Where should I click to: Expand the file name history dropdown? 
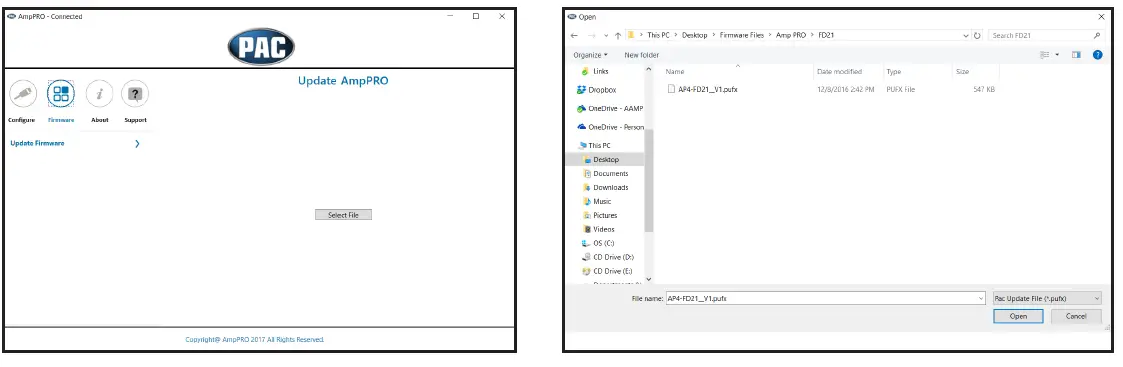point(980,297)
